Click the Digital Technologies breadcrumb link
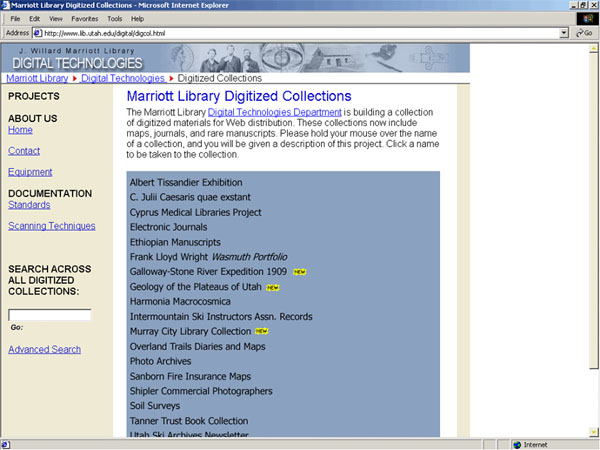 tap(123, 78)
